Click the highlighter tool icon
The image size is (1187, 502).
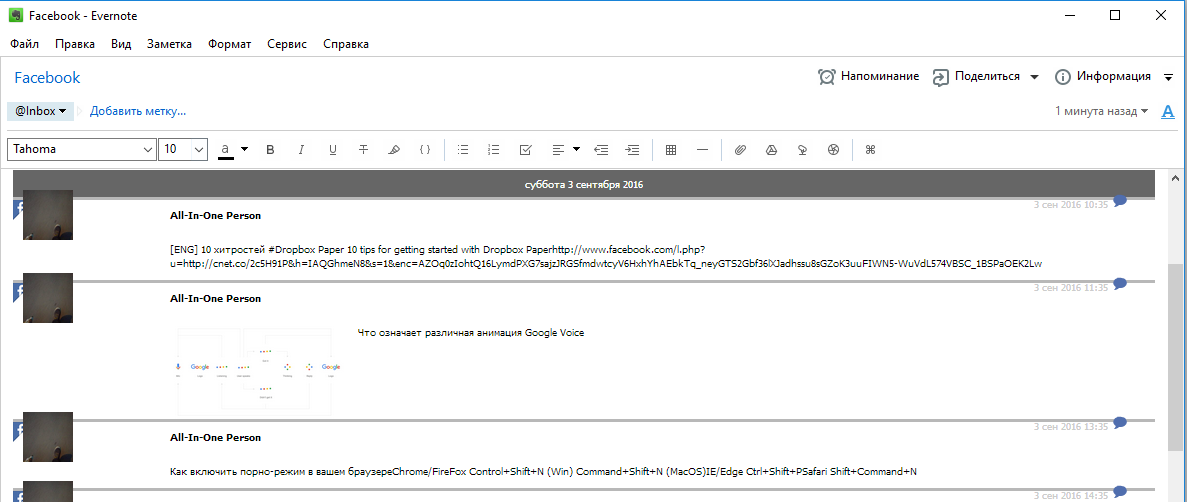(394, 150)
